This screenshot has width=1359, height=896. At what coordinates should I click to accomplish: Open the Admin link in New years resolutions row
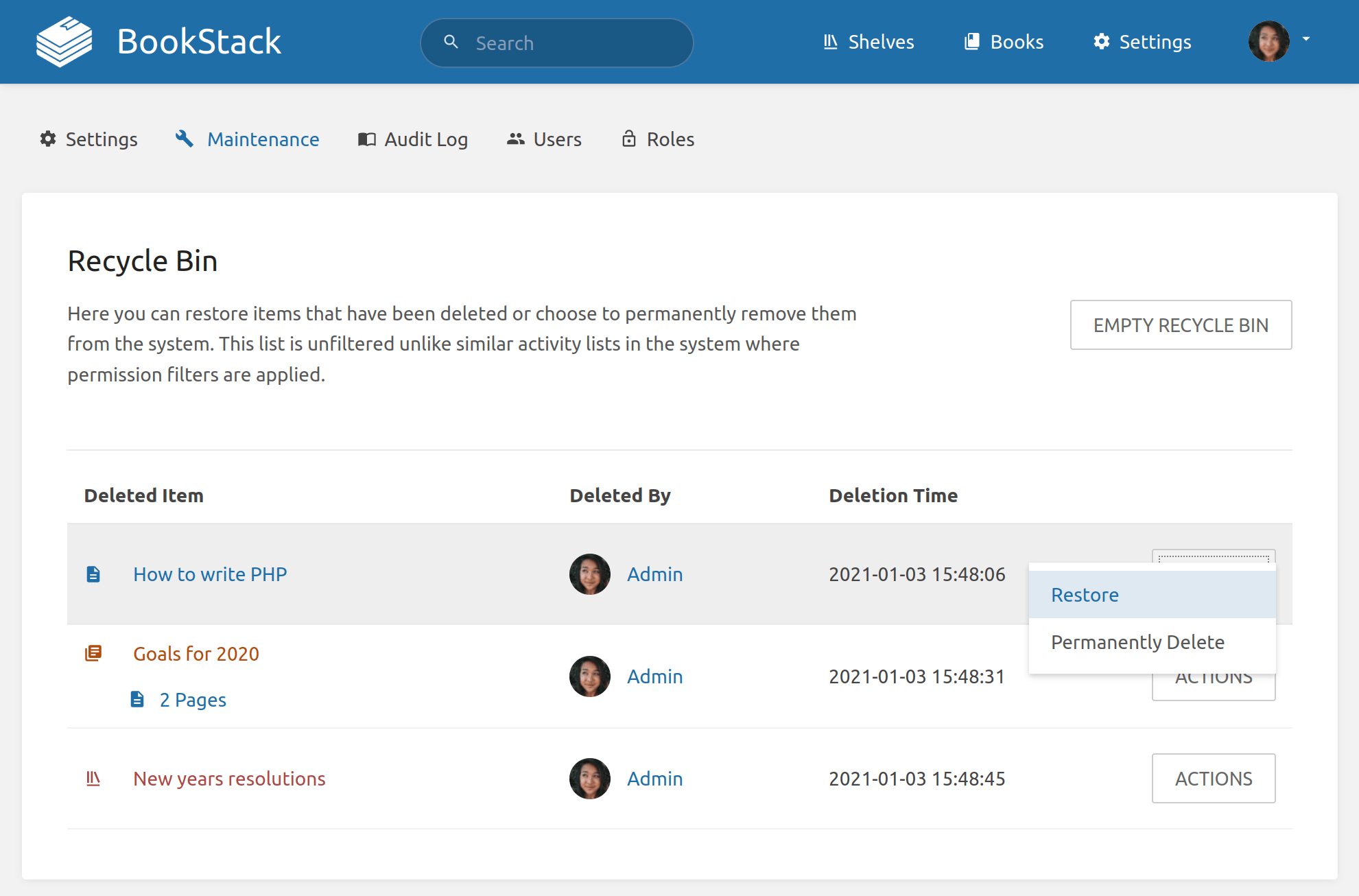coord(655,779)
